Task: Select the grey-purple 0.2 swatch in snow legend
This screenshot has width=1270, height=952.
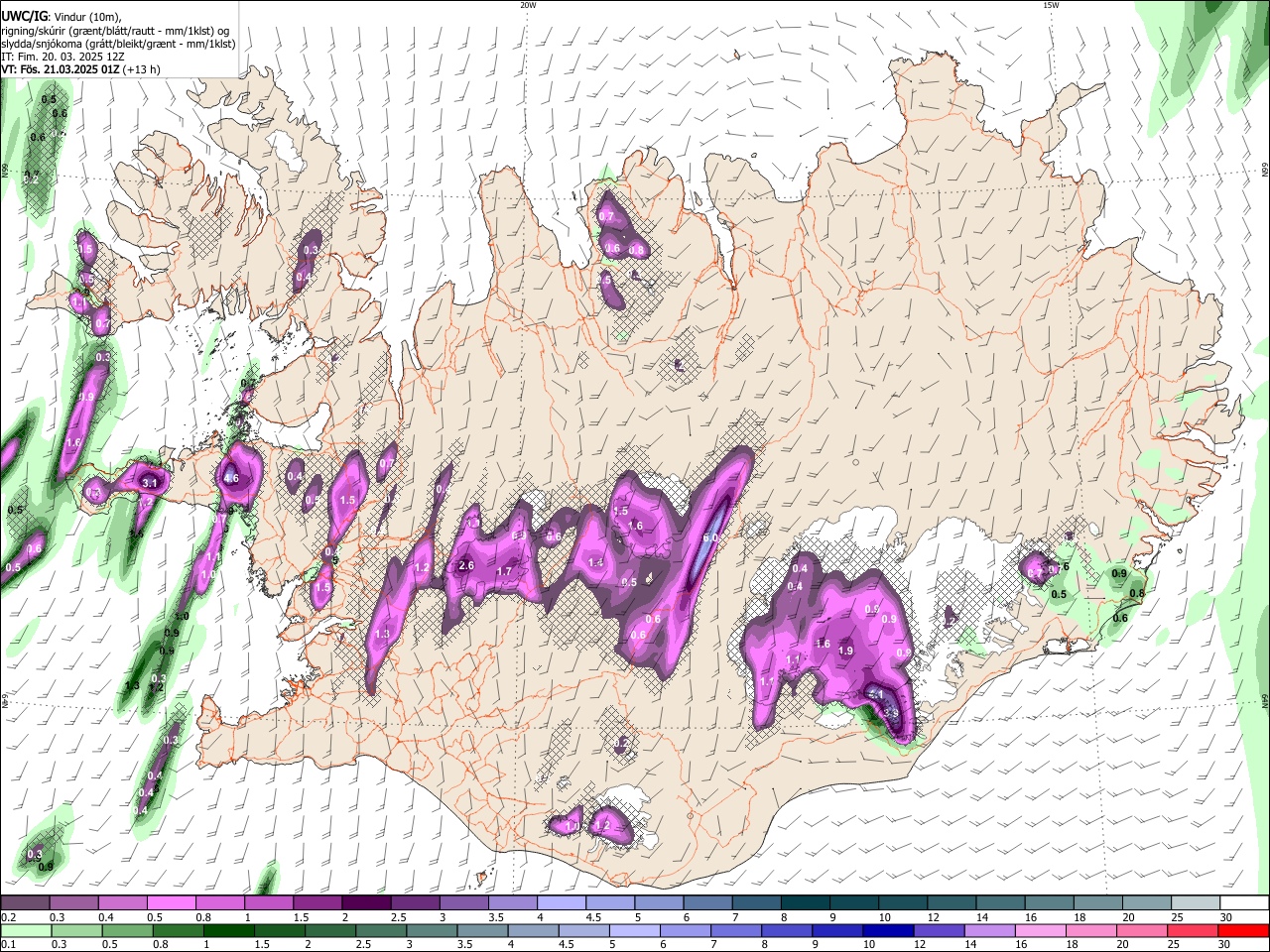Action: pyautogui.click(x=25, y=902)
